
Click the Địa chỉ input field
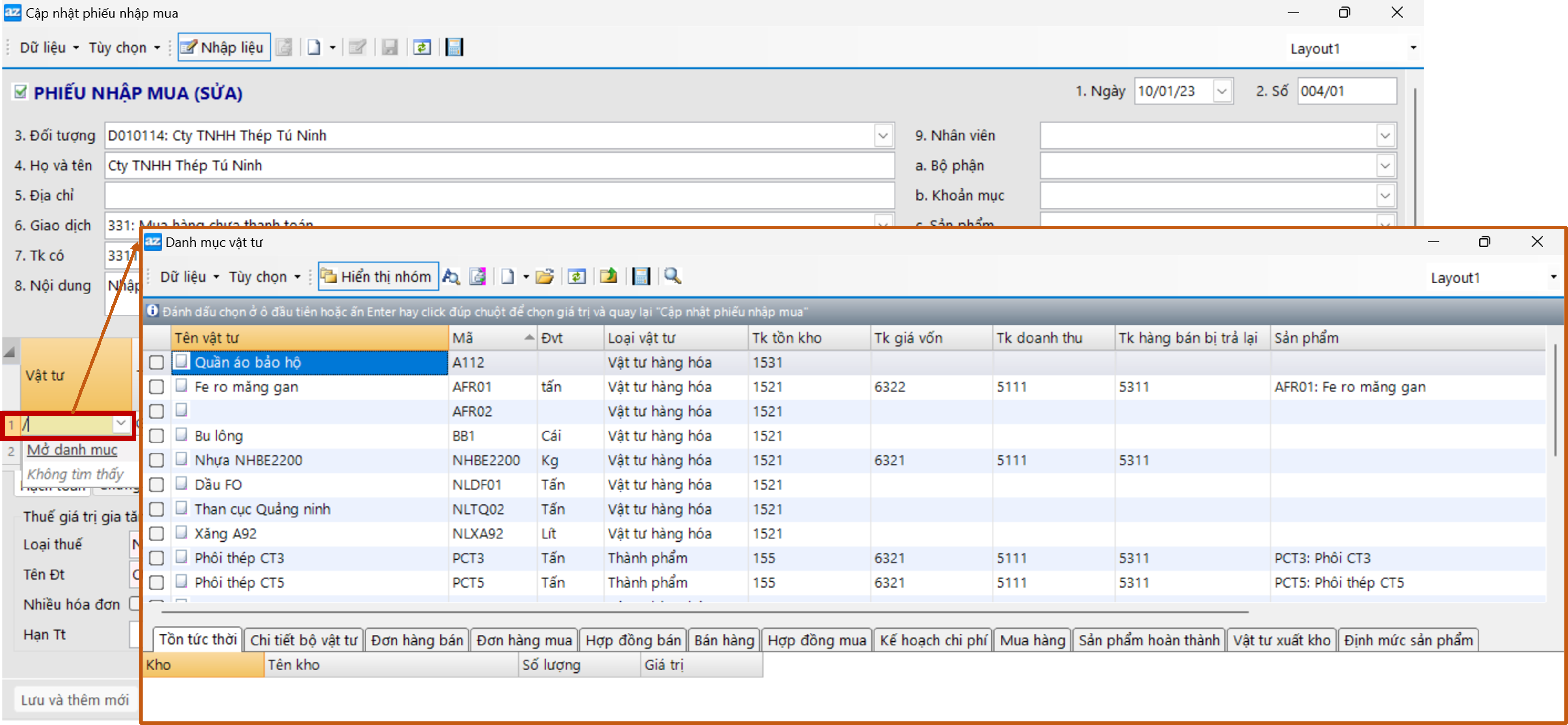click(x=499, y=196)
